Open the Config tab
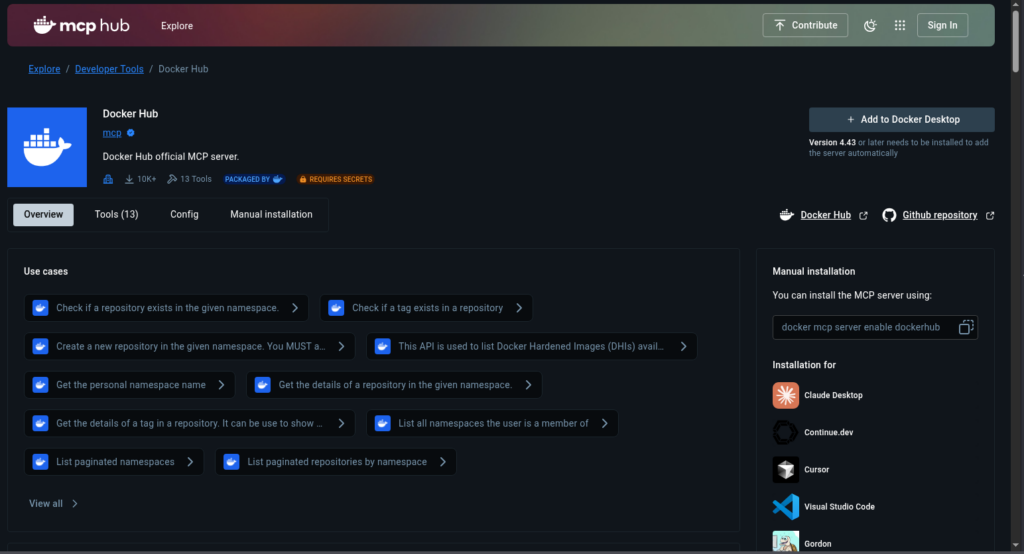1024x554 pixels. pyautogui.click(x=184, y=214)
